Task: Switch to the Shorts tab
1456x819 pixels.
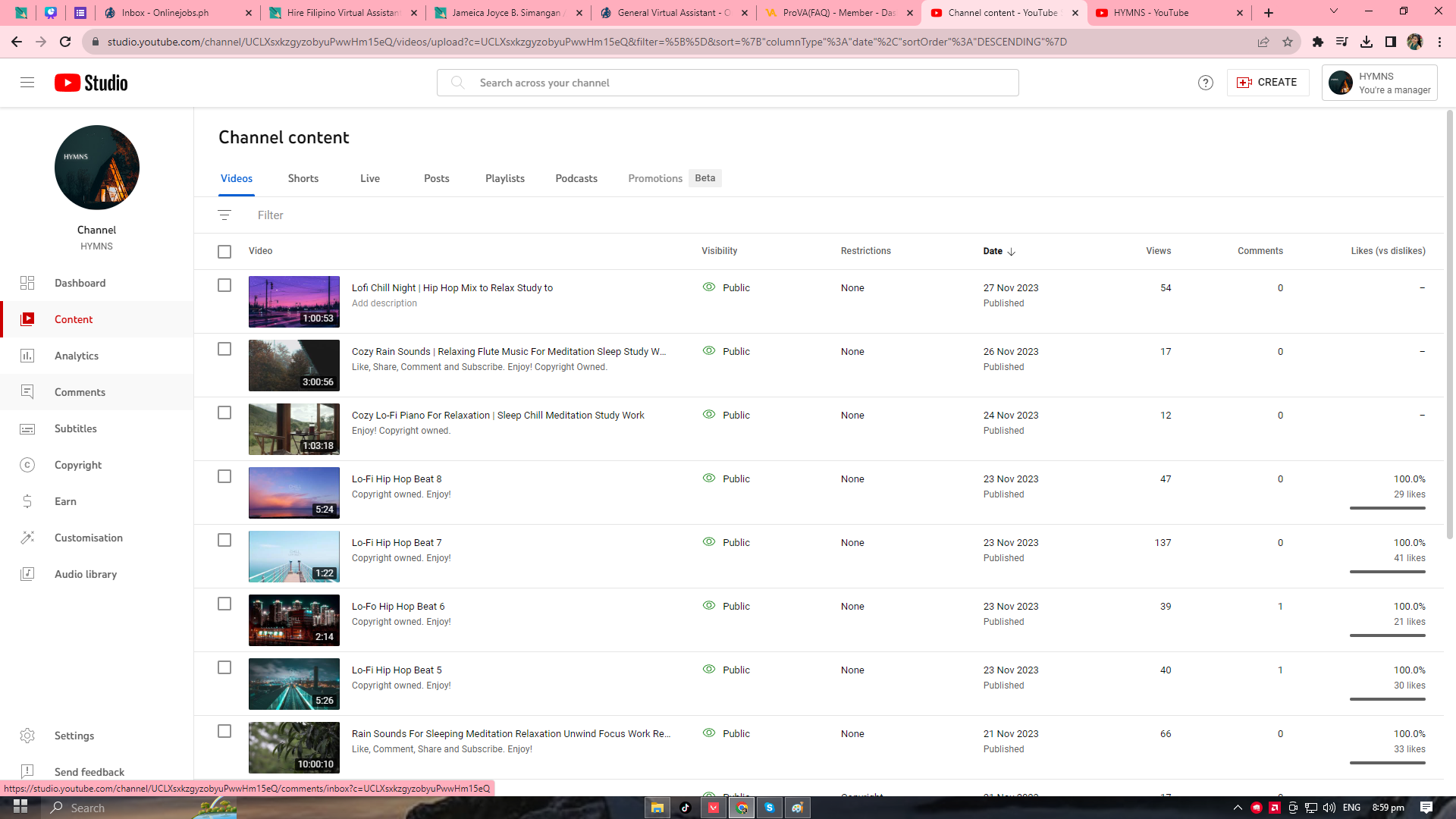Action: pyautogui.click(x=303, y=178)
